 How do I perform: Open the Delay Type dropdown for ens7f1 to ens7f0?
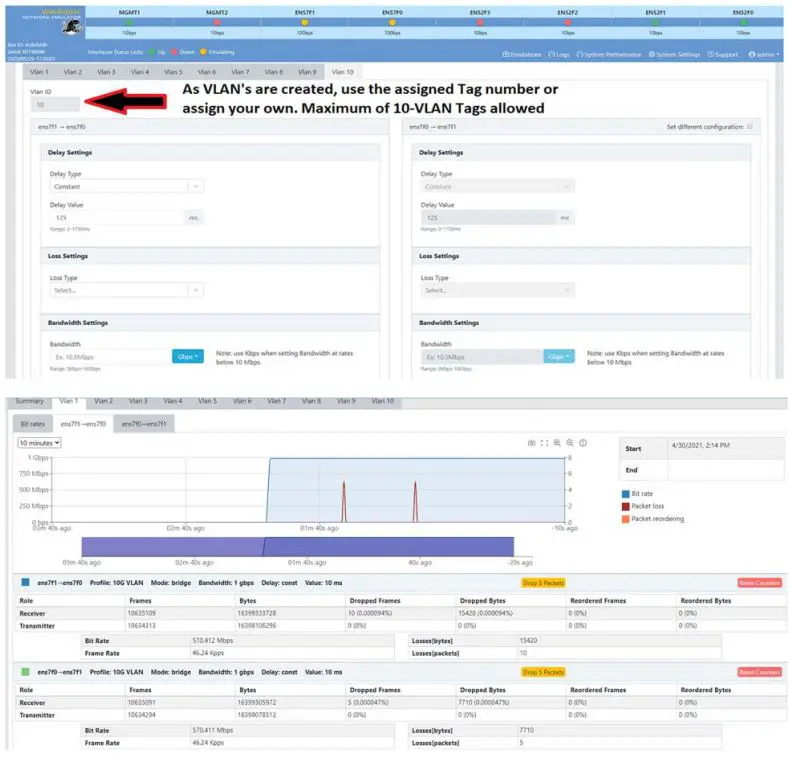(x=126, y=187)
